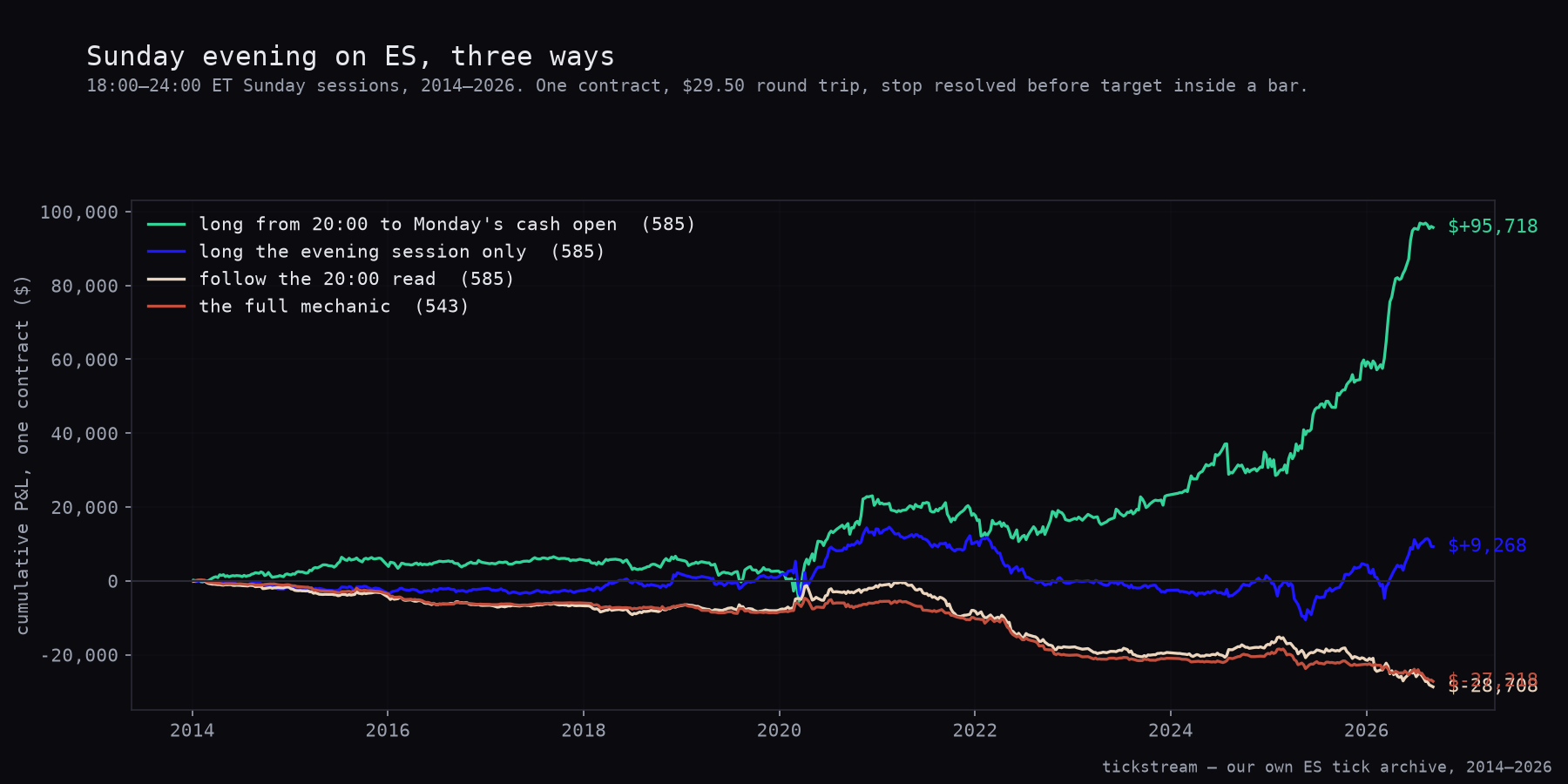This screenshot has width=1568, height=784.
Task: Click the 2024 x-axis tick label
Action: [1170, 730]
